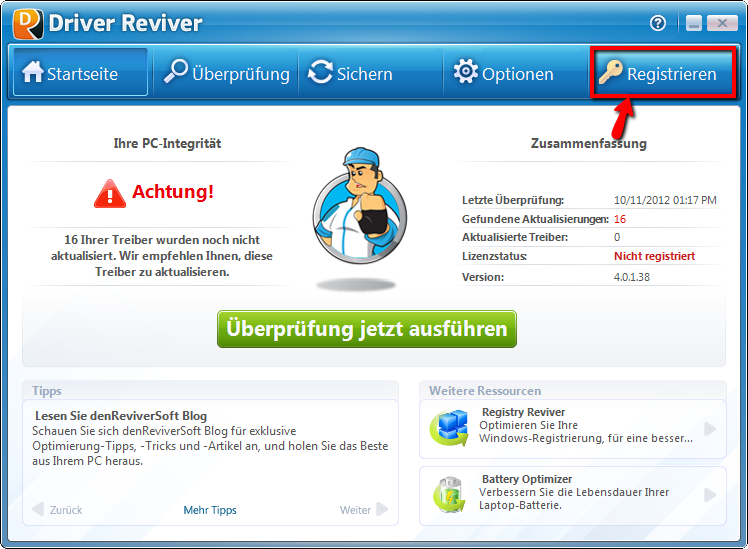Open the Registry Reviver resource title
Viewport: 748px width, 549px height.
(x=523, y=412)
